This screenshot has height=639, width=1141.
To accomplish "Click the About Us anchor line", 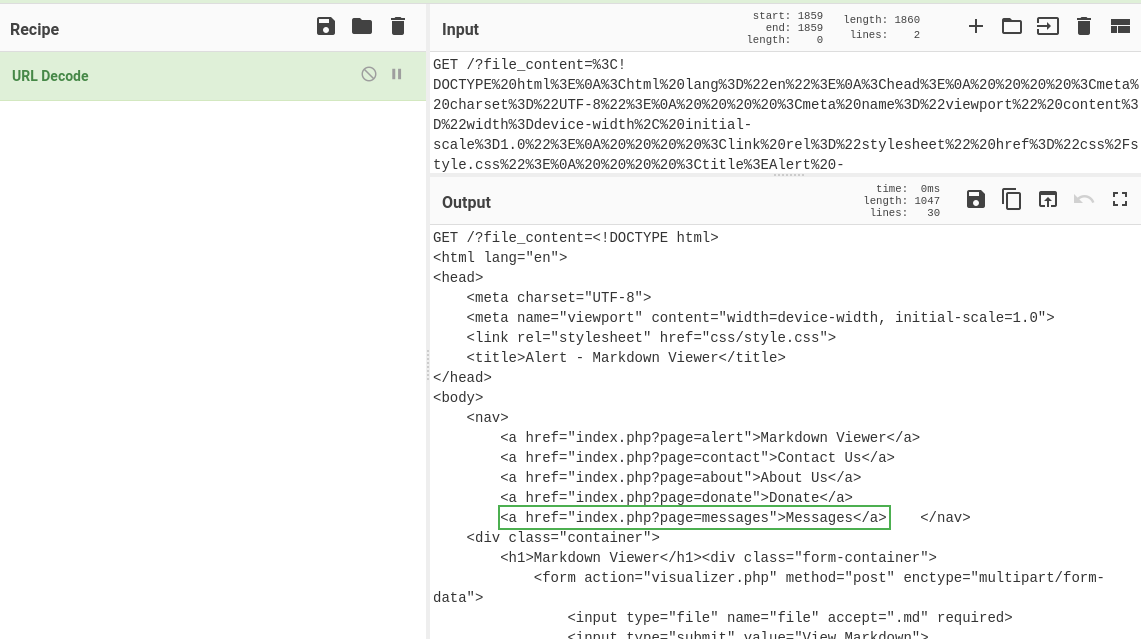I will point(680,477).
